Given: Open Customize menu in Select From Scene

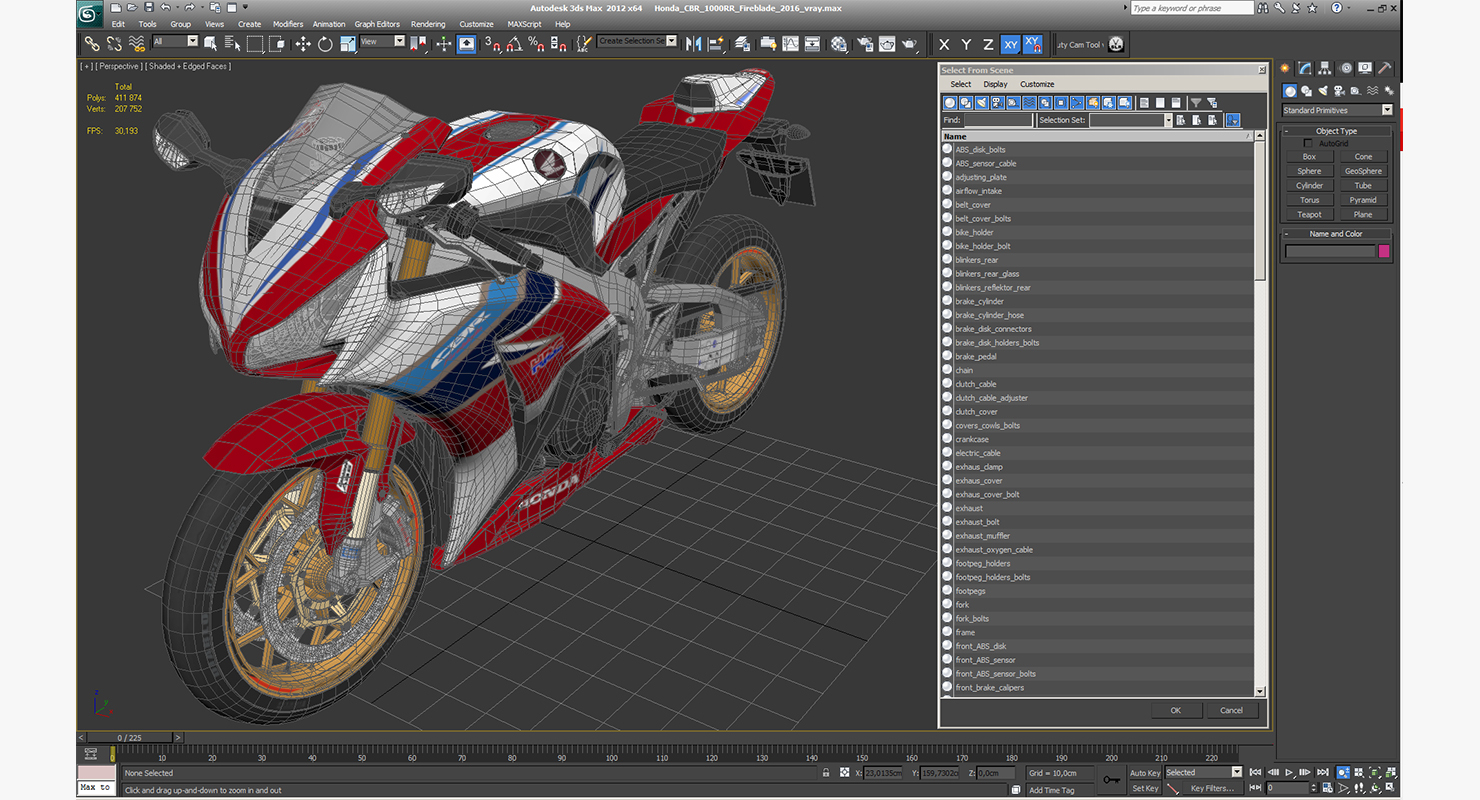Looking at the screenshot, I should click(1037, 84).
